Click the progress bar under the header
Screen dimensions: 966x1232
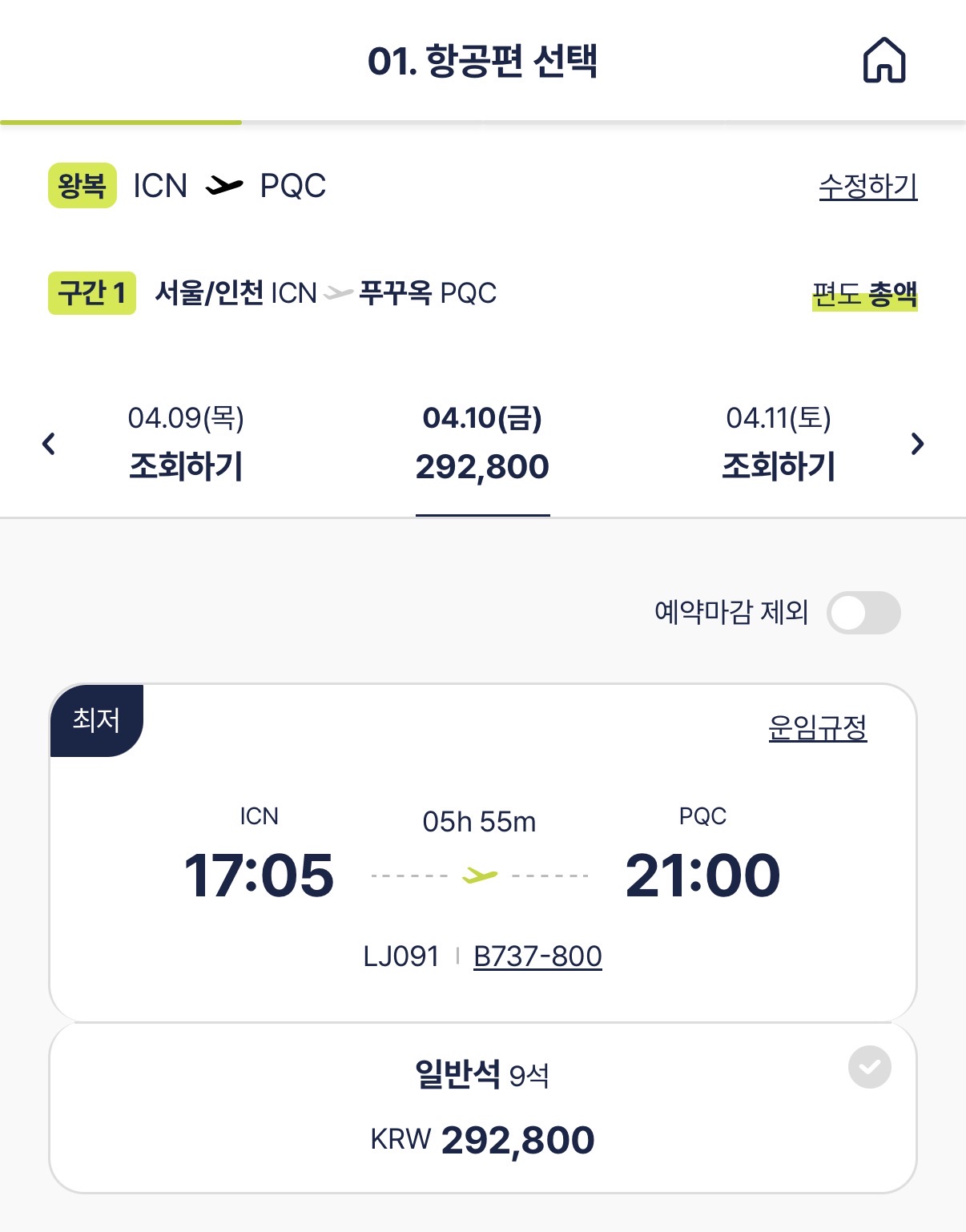click(x=482, y=123)
